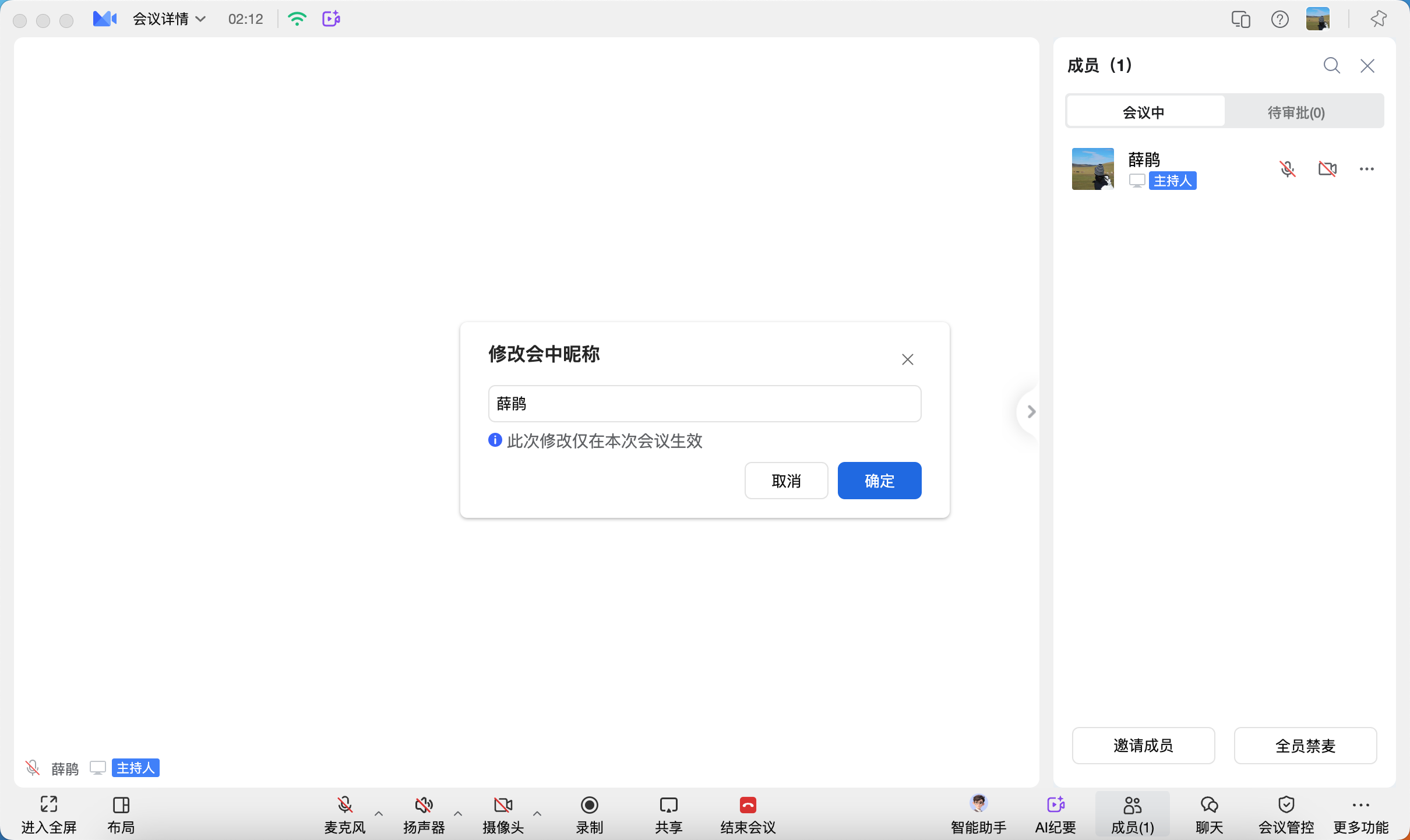Click the 取消 button
The width and height of the screenshot is (1410, 840).
(x=786, y=481)
